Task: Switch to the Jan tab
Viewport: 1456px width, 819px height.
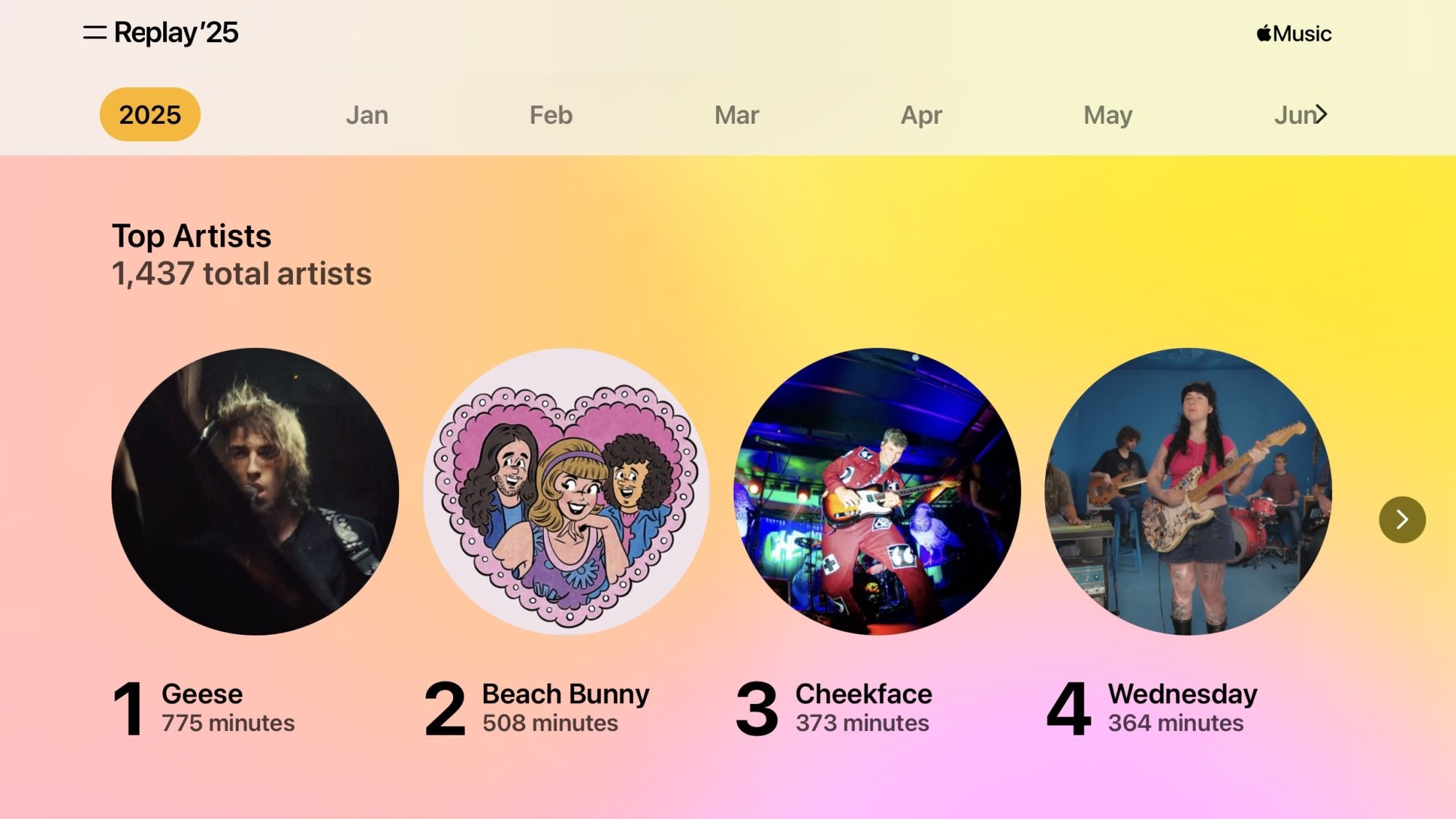Action: 367,115
